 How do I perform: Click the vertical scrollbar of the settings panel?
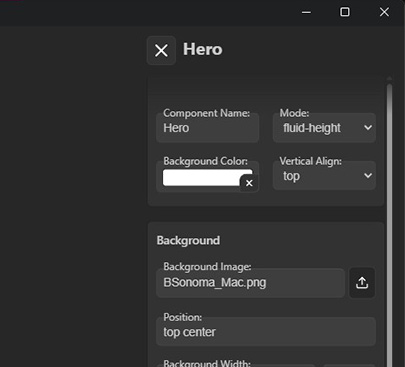[389, 225]
